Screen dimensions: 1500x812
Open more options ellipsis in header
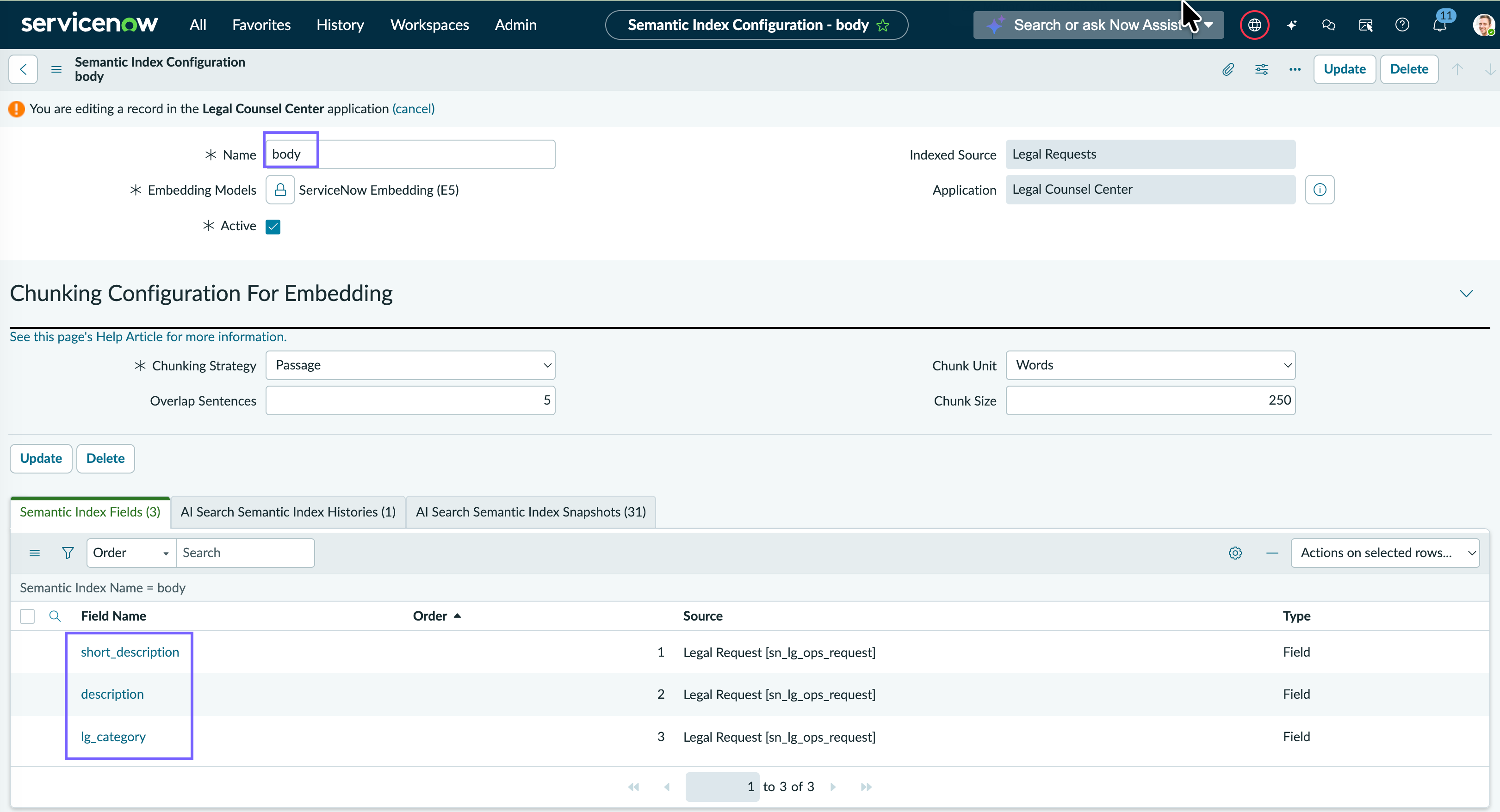point(1295,69)
